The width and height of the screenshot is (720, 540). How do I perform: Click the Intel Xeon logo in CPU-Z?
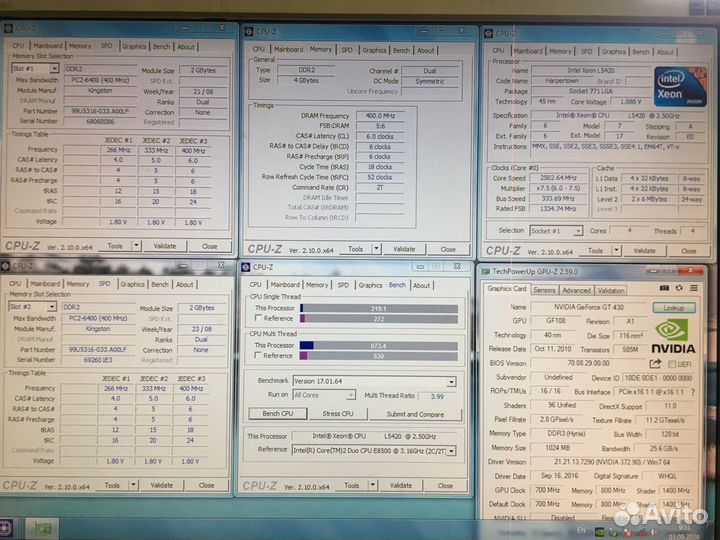[680, 86]
